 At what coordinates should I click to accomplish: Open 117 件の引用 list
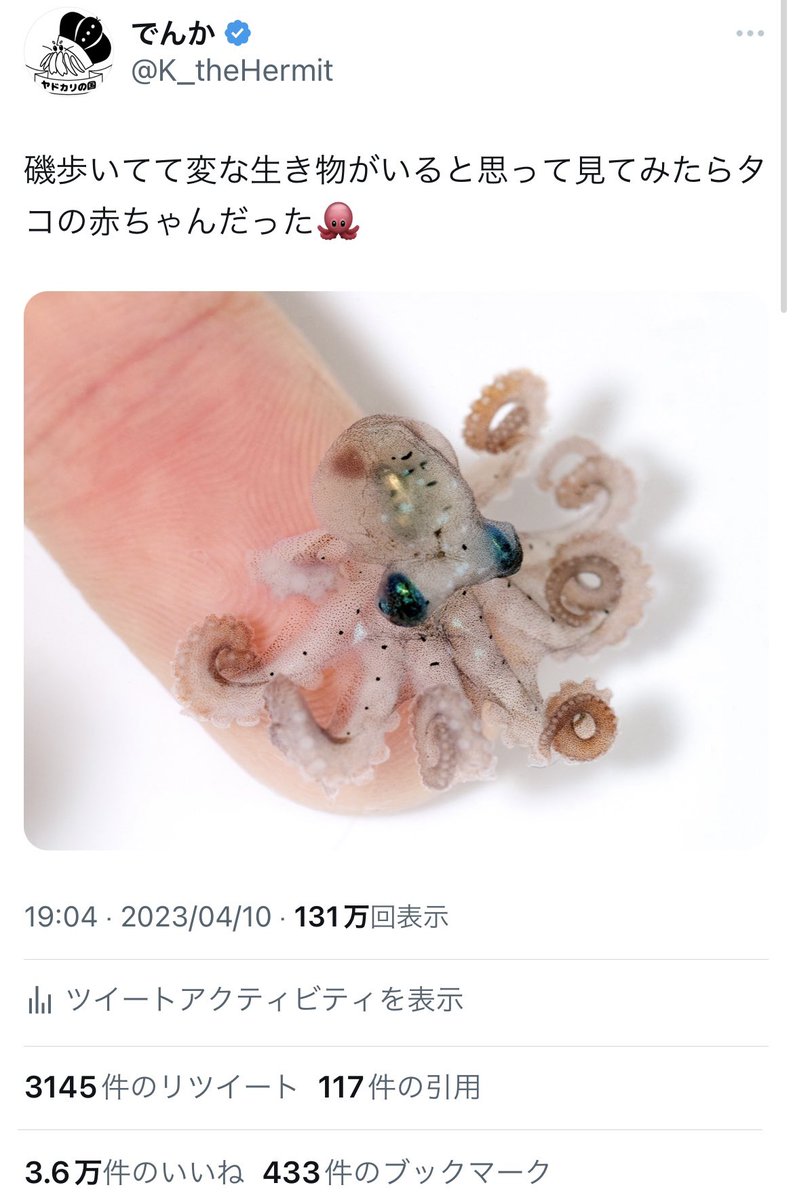tap(399, 1086)
